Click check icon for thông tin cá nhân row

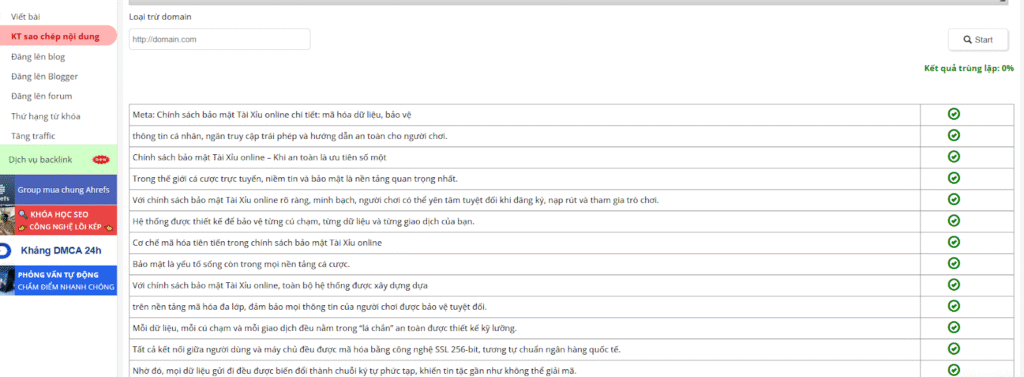[x=953, y=135]
